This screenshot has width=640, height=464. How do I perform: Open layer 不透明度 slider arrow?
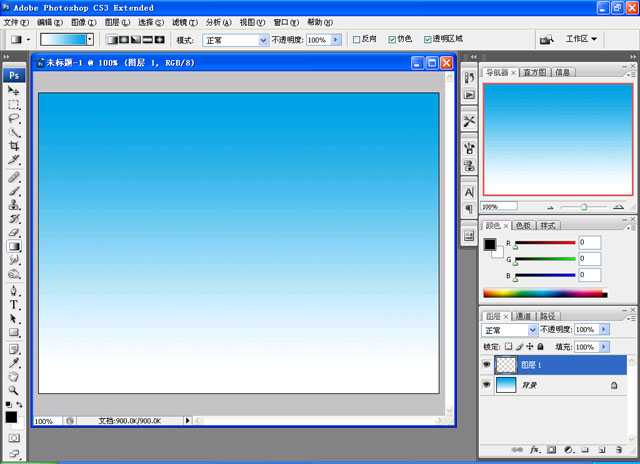(x=604, y=329)
